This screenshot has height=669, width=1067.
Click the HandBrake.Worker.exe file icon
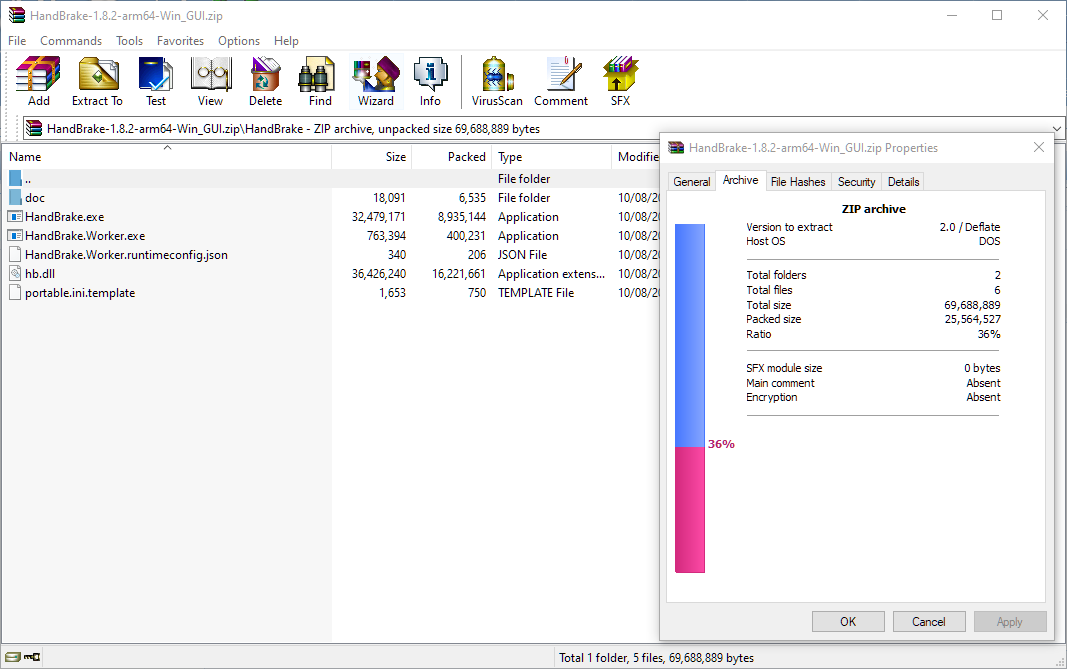[x=15, y=235]
